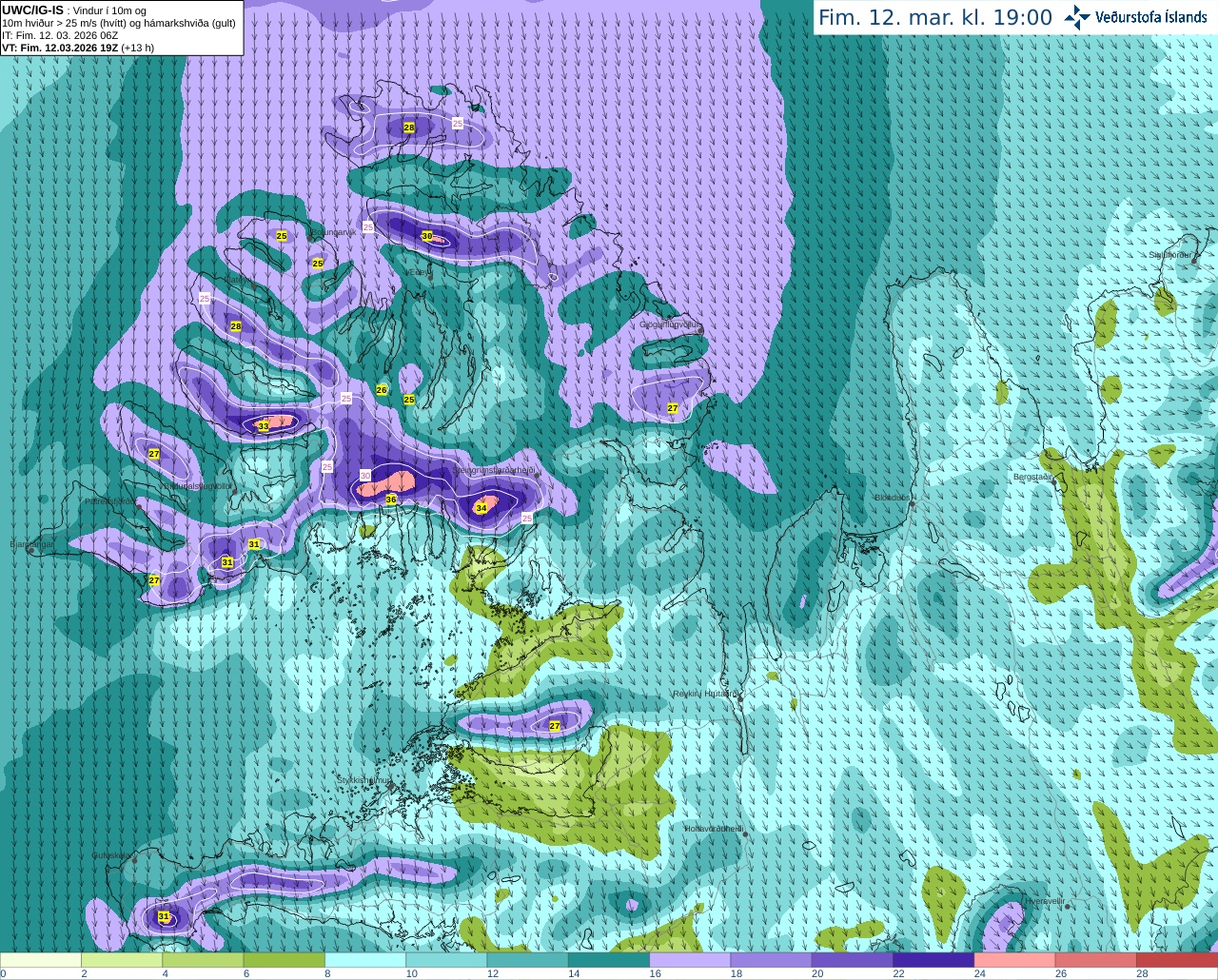
Task: Click the 31 gust marker near Gufuskálar
Action: tap(164, 917)
